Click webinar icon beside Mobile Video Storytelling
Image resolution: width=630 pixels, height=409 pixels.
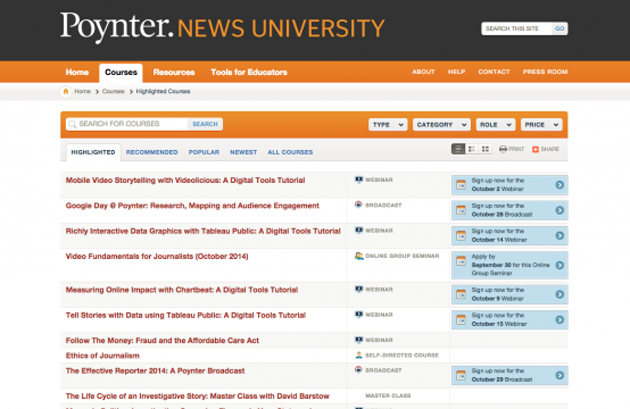tap(359, 180)
